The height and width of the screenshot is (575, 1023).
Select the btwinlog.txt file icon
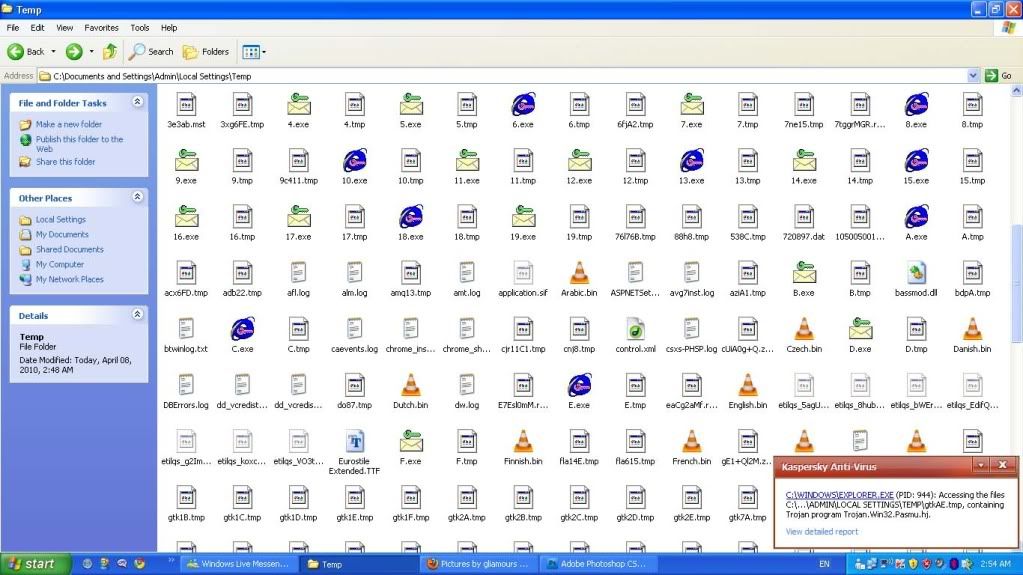[x=186, y=328]
